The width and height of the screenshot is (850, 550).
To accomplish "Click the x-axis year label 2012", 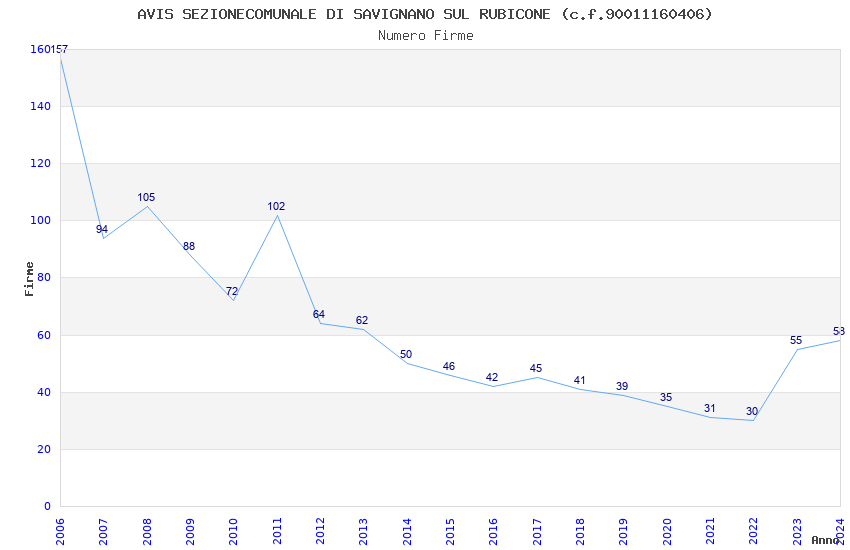I will 320,532.
